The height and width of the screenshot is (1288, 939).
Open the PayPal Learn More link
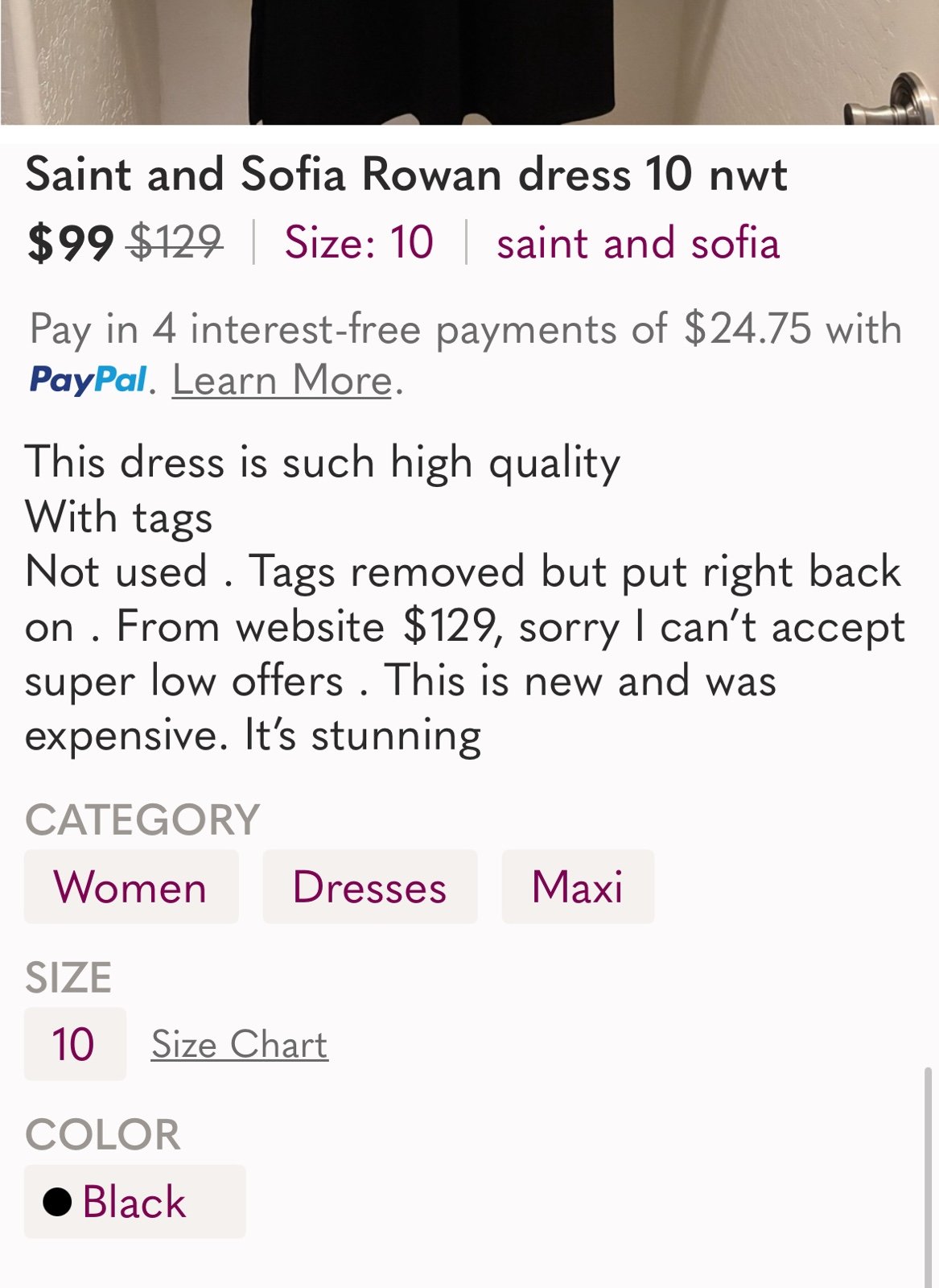pos(282,380)
